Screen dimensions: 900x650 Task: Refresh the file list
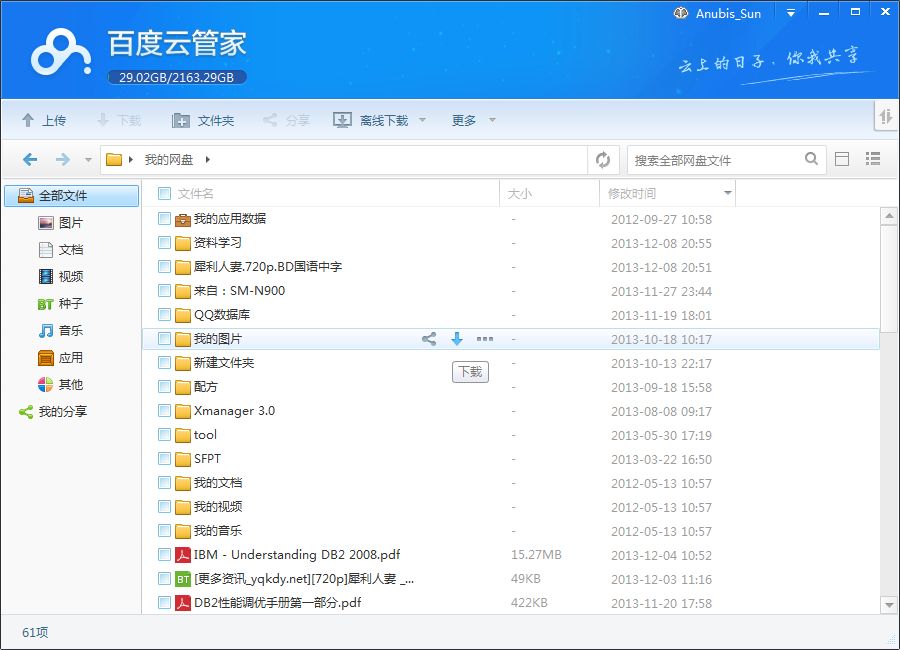point(603,160)
